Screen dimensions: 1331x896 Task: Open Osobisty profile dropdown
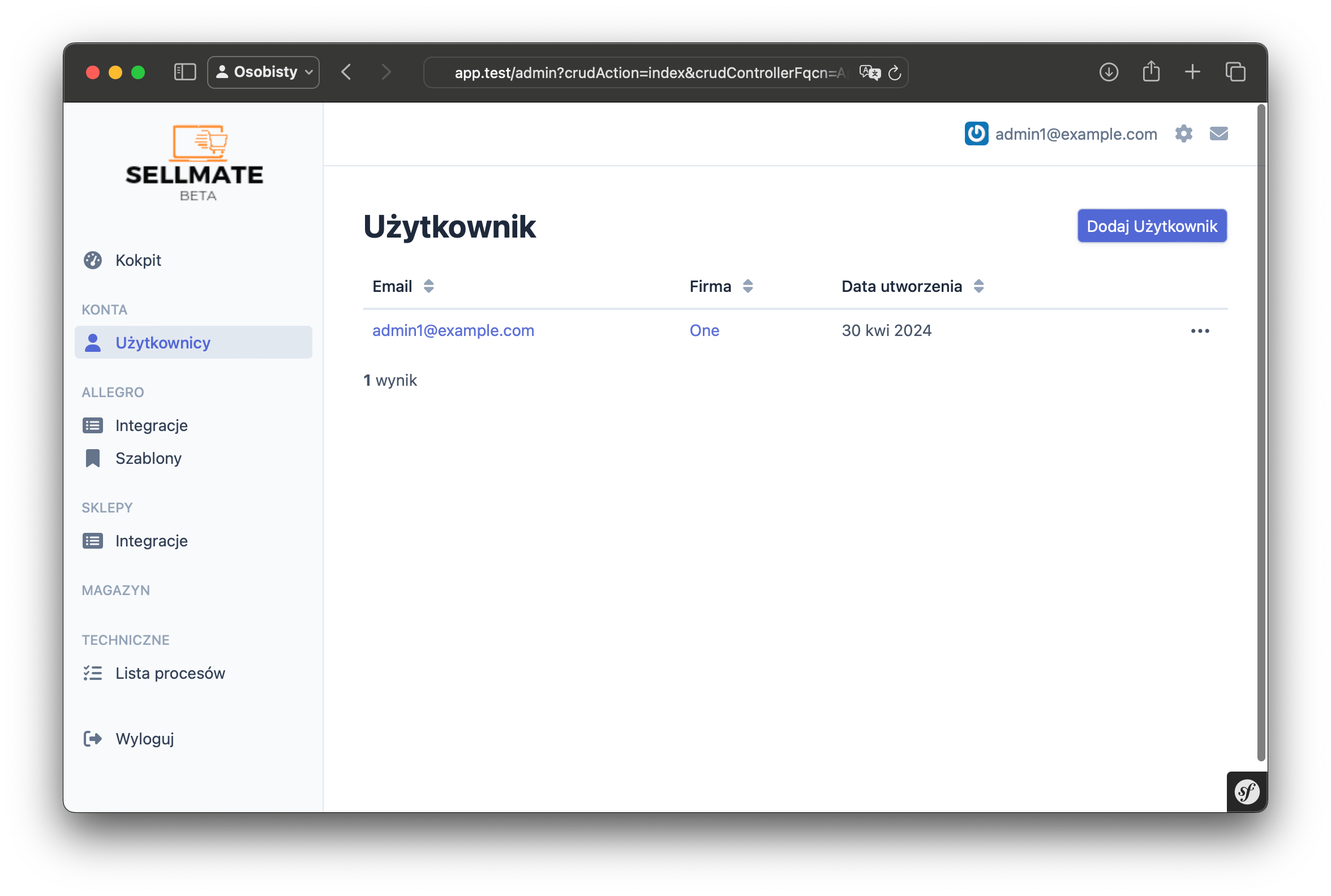tap(264, 72)
